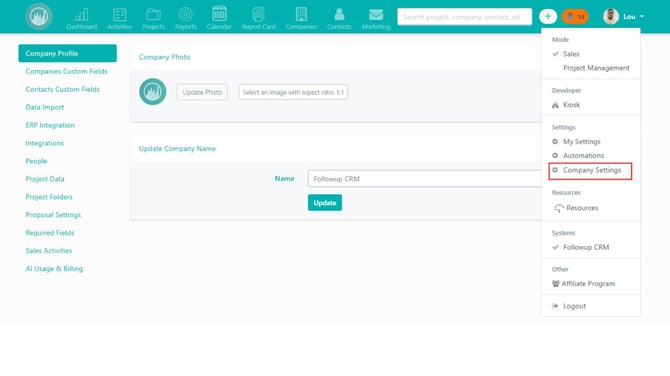Select Sales mode in menu
This screenshot has height=376, width=670.
coord(571,54)
